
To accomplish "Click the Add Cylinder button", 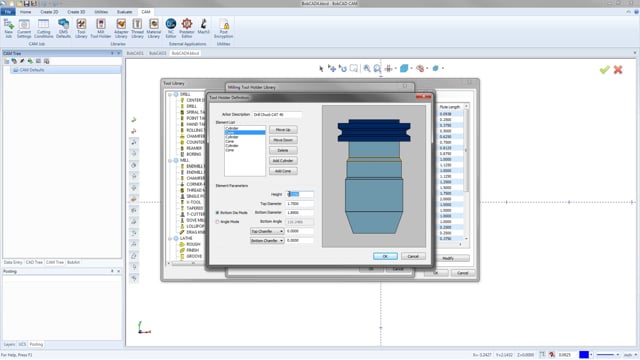I will point(283,161).
